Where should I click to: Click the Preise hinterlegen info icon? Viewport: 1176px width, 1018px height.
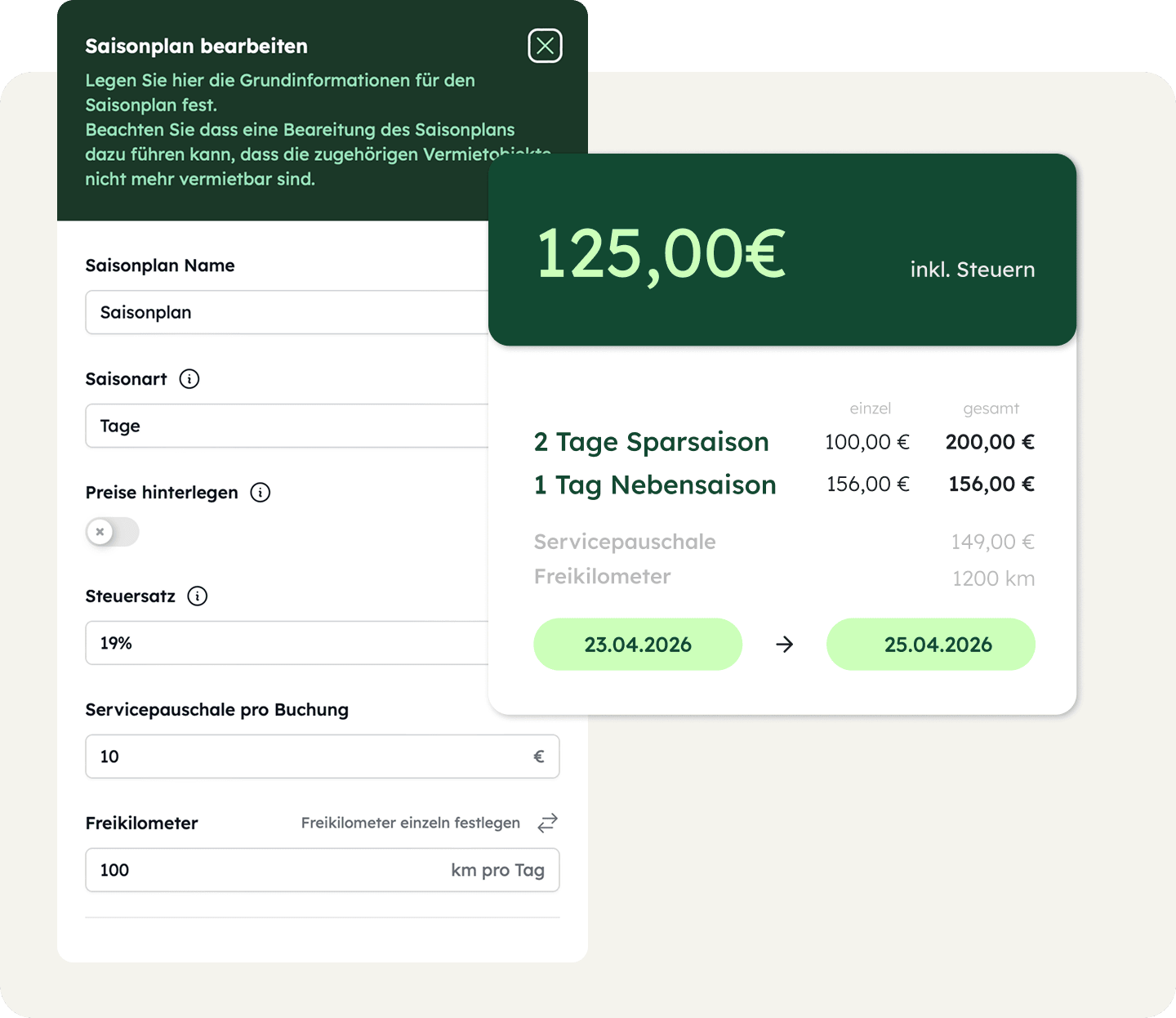(261, 493)
